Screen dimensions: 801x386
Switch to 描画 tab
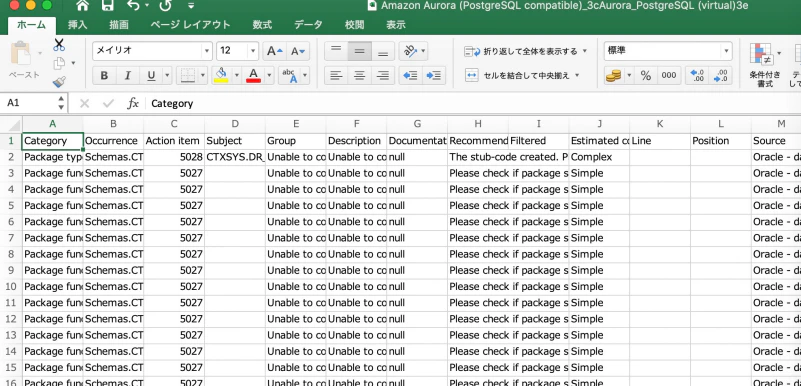119,25
